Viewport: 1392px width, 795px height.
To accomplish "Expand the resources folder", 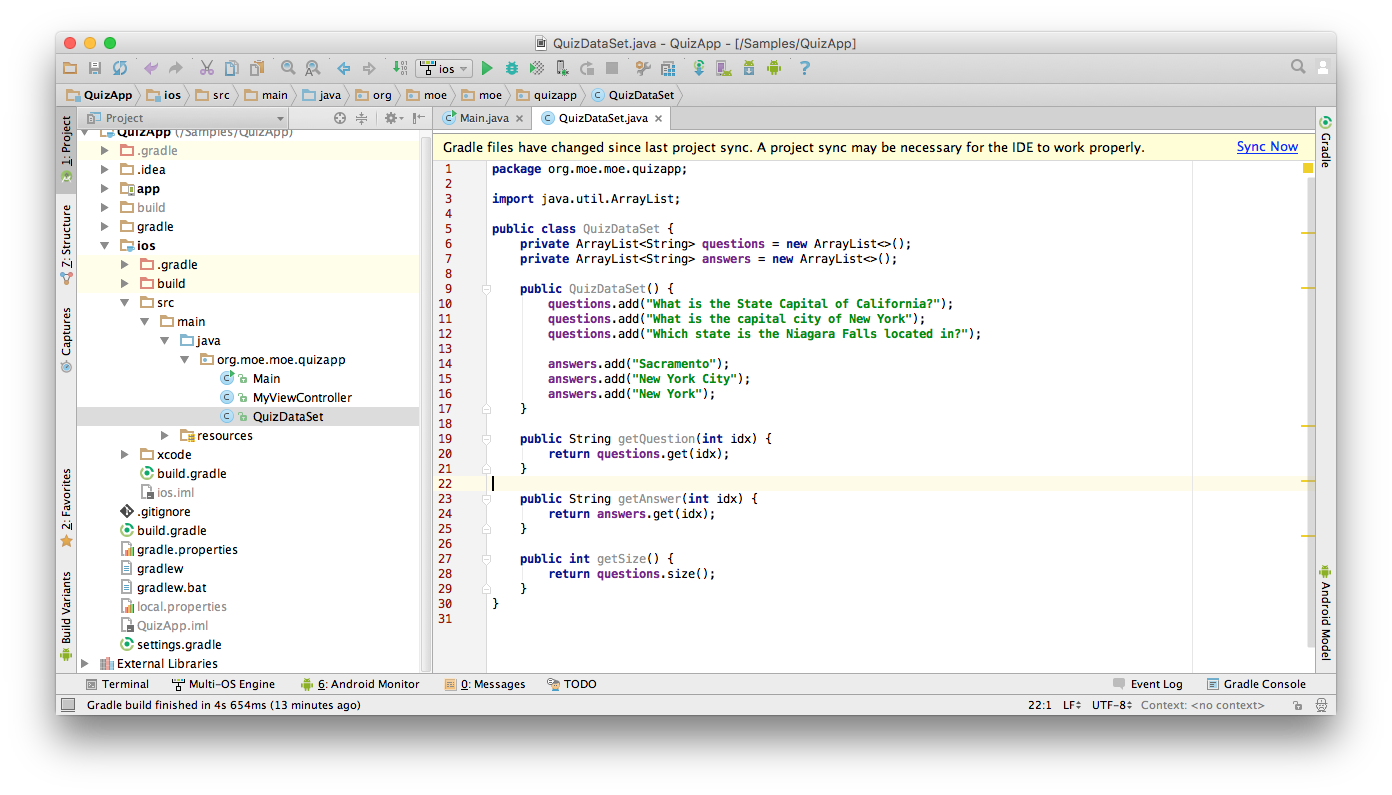I will point(165,435).
